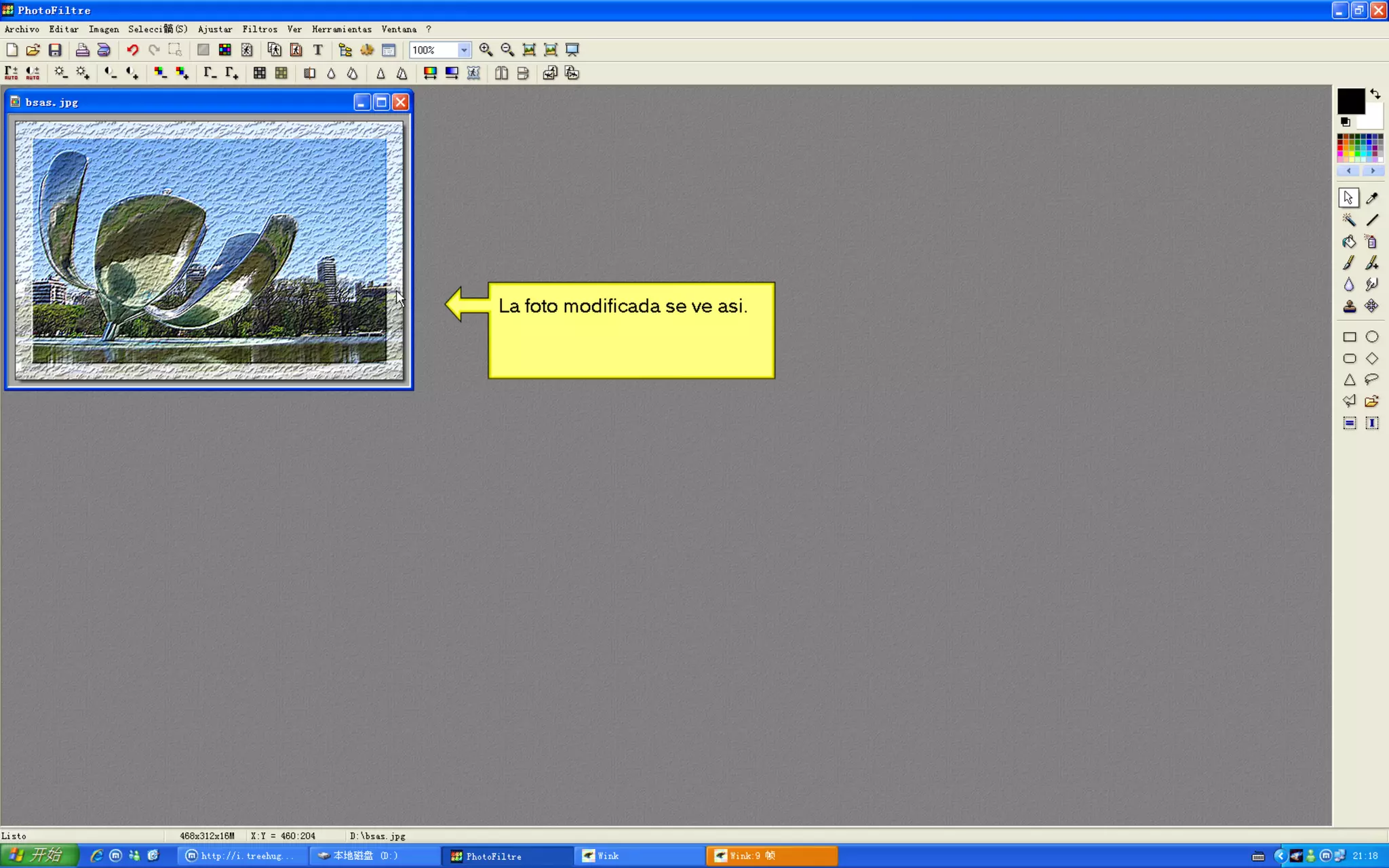Select the blur drop tool
The image size is (1389, 868).
coord(1349,285)
